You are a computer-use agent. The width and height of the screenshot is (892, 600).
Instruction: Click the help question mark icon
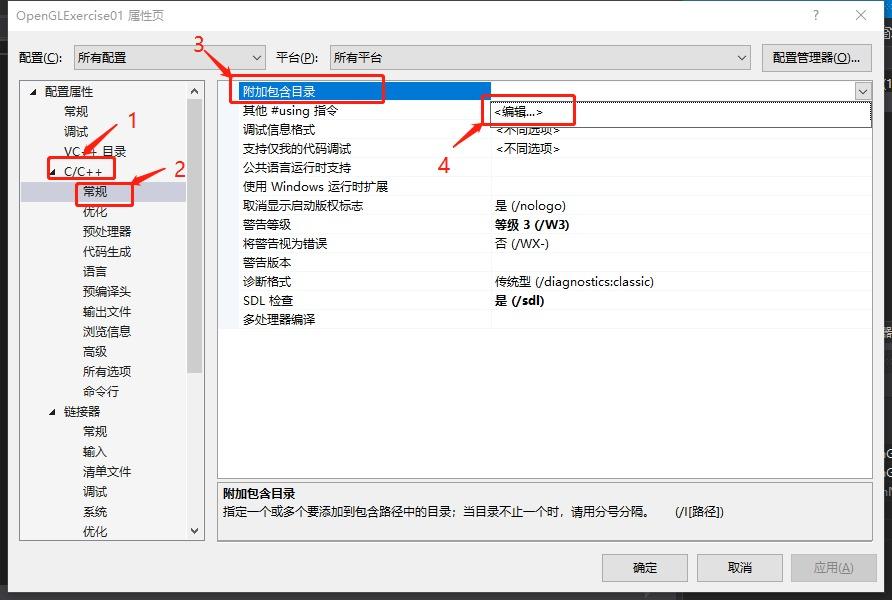click(x=816, y=15)
